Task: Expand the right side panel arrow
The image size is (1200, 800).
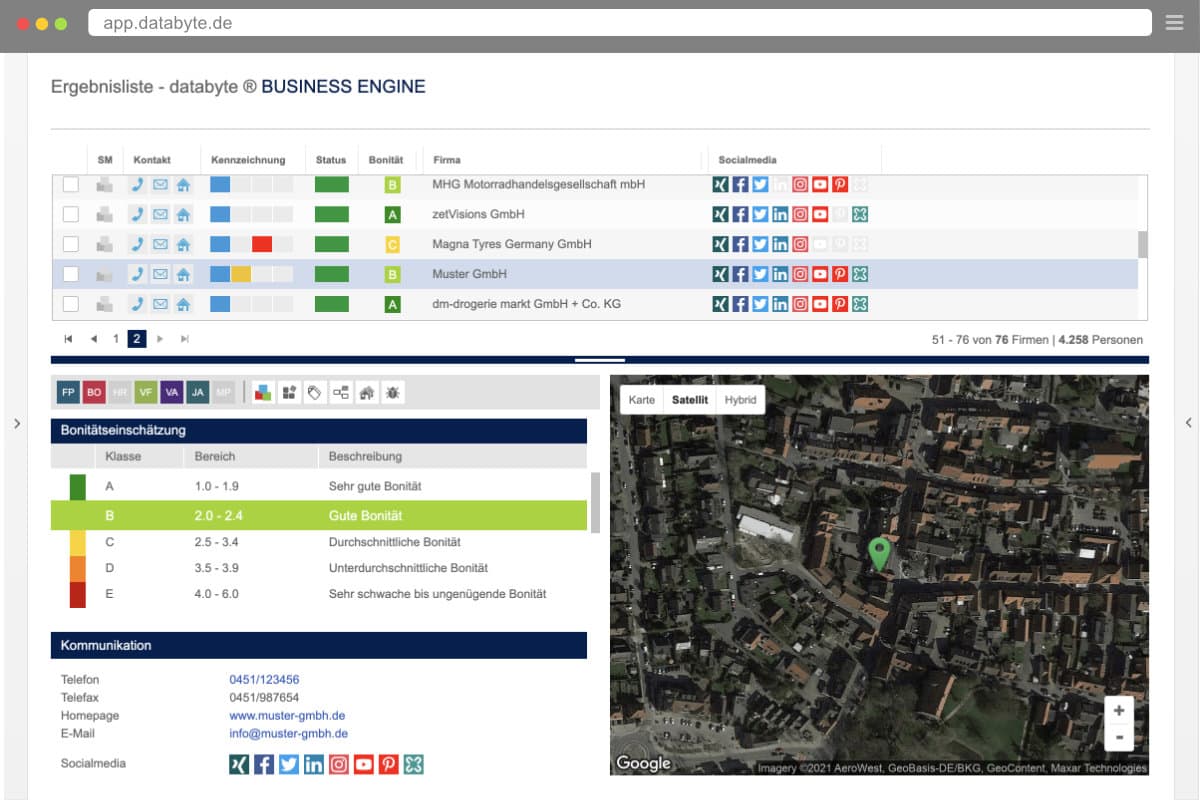Action: point(1188,424)
